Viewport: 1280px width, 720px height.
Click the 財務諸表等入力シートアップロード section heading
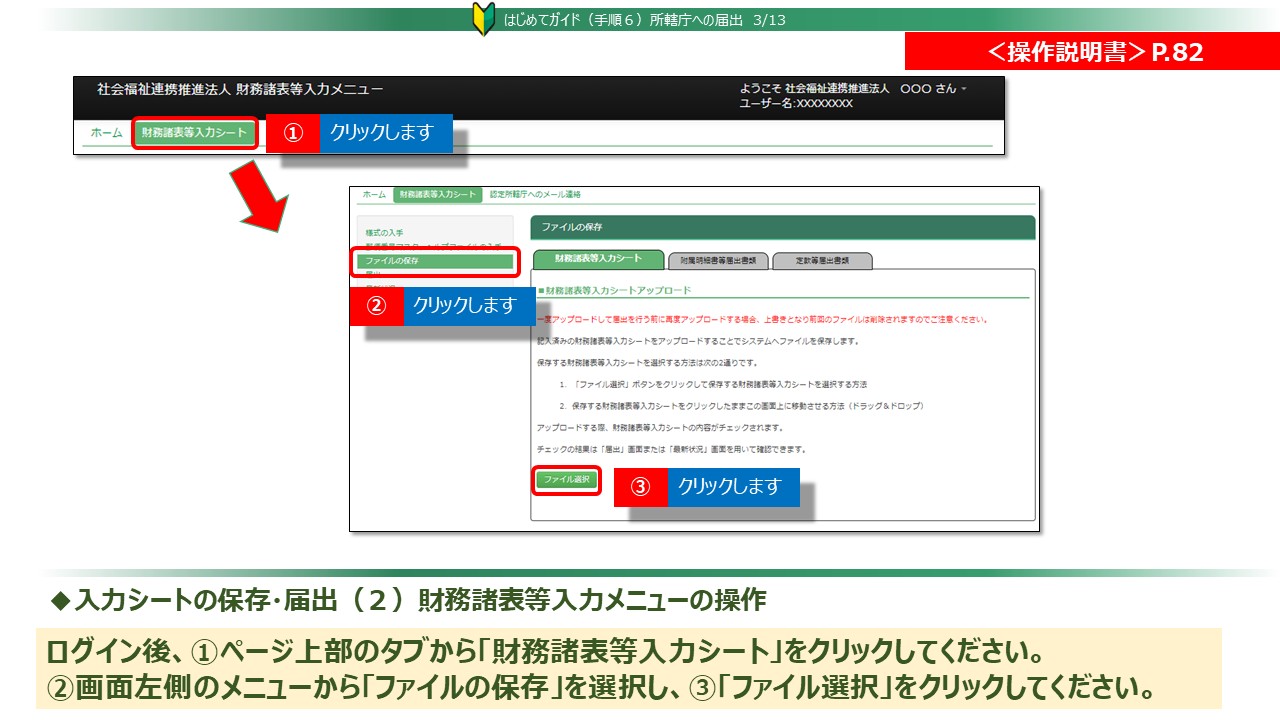click(614, 290)
